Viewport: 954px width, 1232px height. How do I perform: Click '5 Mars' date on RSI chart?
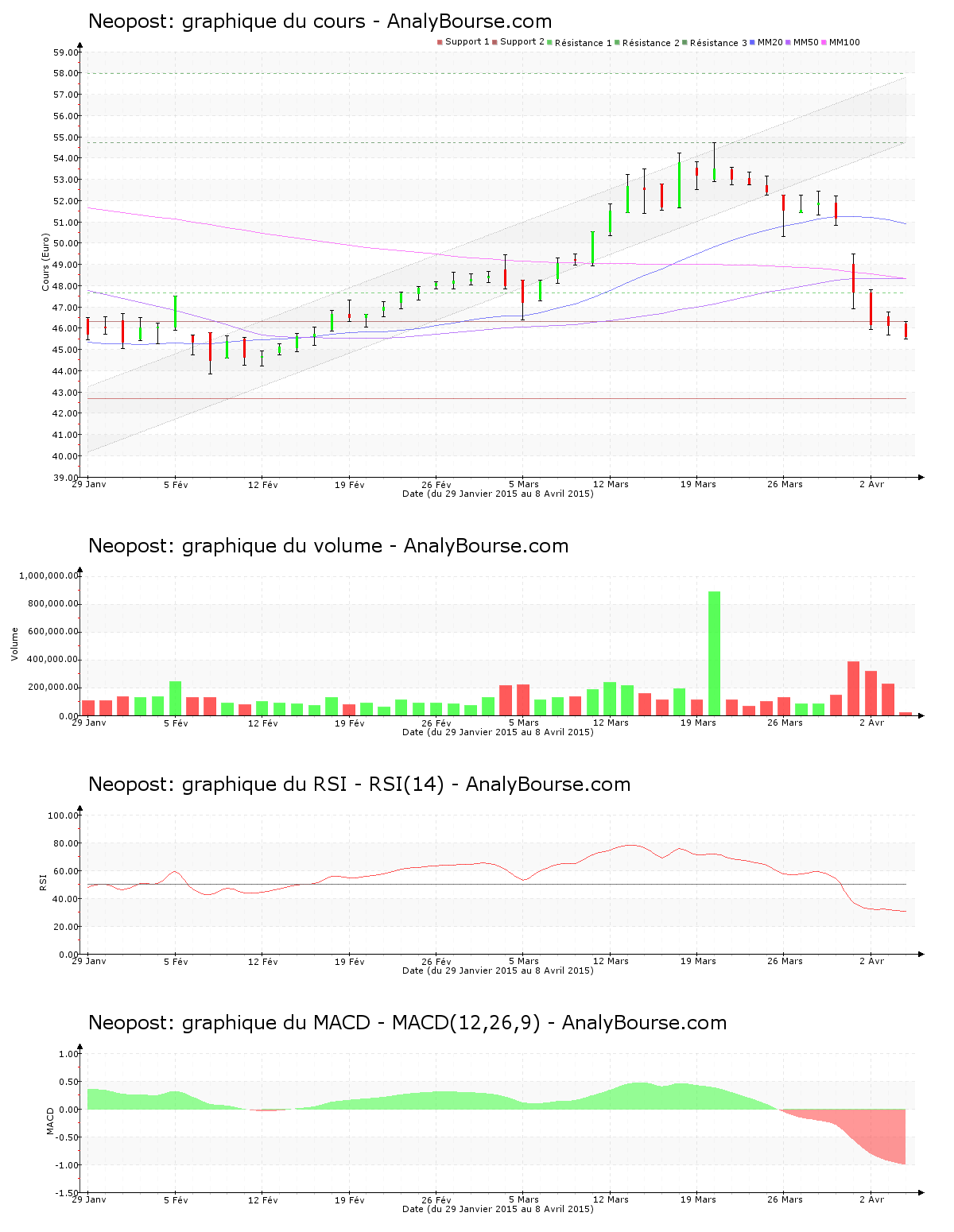coord(523,961)
